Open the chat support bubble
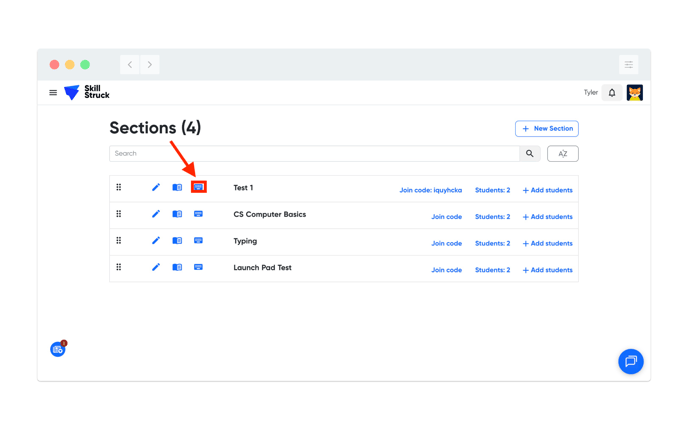 click(630, 361)
